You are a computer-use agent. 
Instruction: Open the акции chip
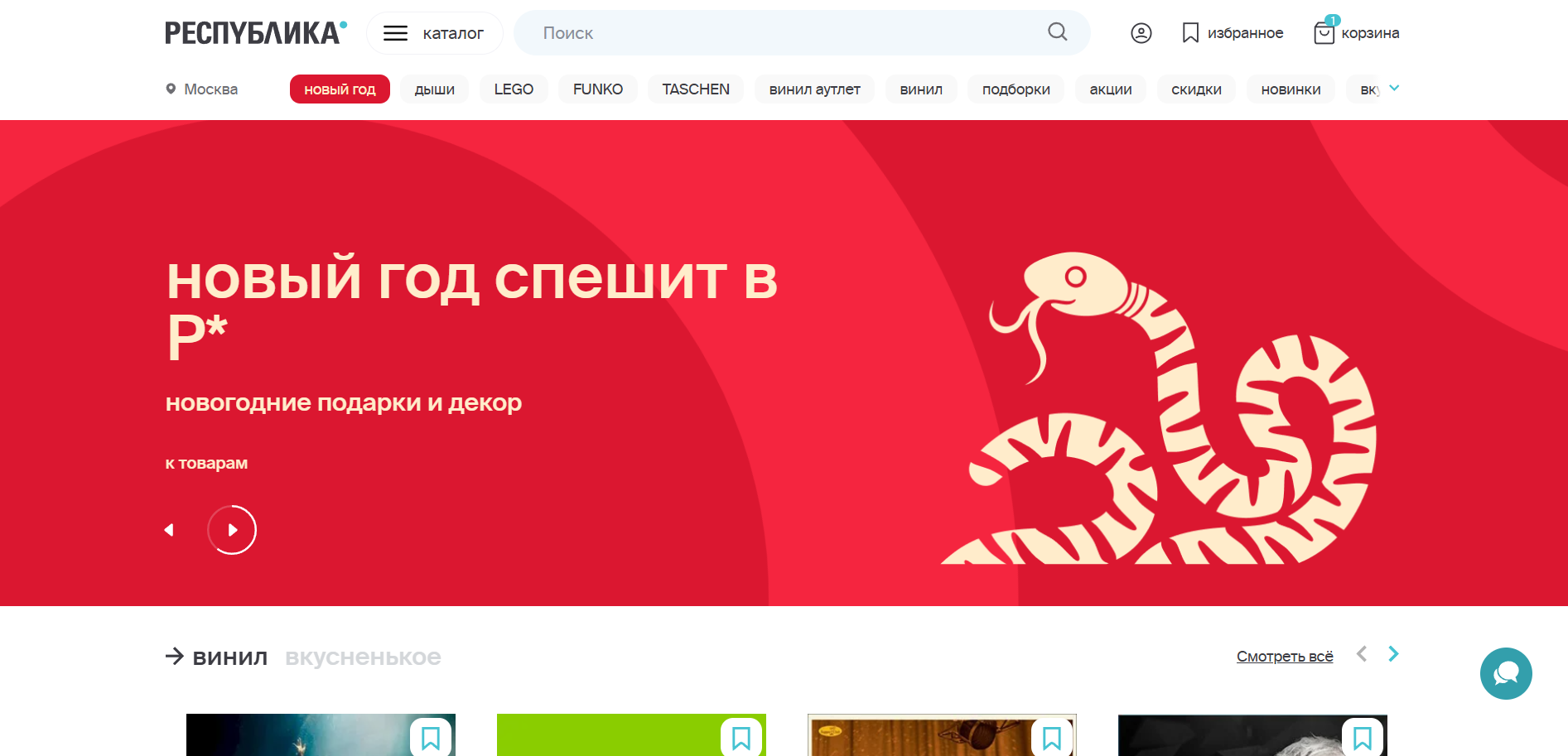point(1111,89)
